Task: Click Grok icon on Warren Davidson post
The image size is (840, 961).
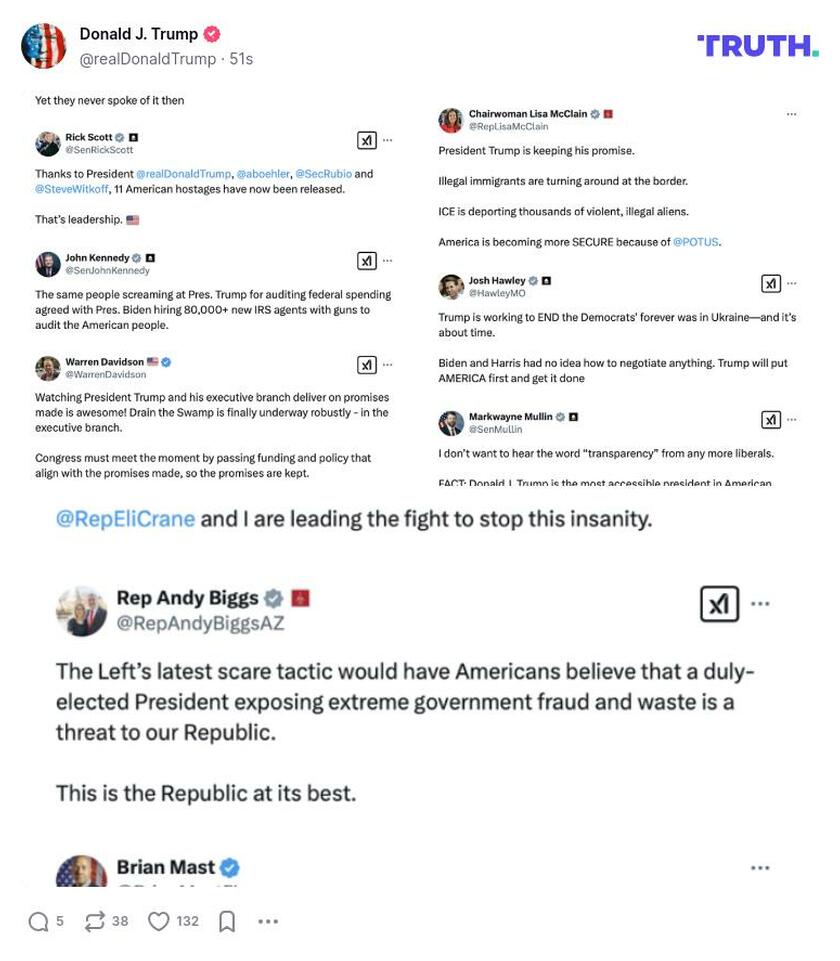Action: tap(367, 365)
